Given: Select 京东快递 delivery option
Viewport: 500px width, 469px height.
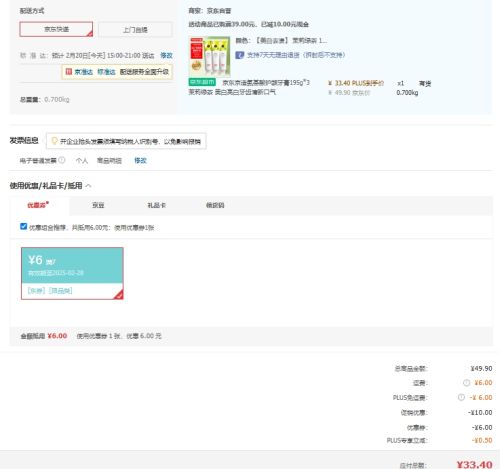Looking at the screenshot, I should click(56, 29).
